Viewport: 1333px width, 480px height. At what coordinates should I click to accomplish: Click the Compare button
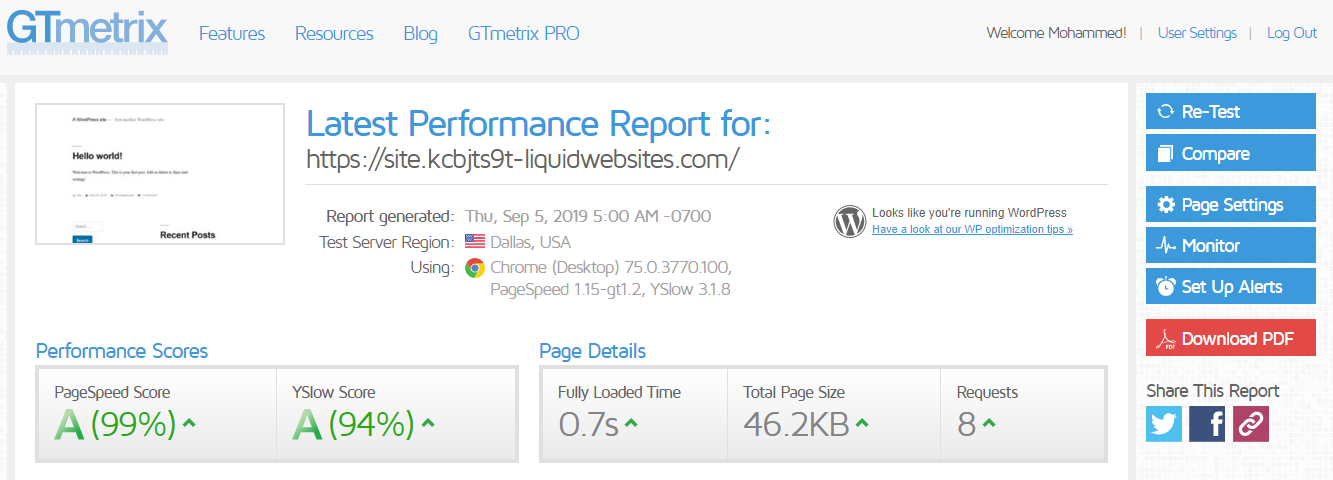[x=1231, y=153]
